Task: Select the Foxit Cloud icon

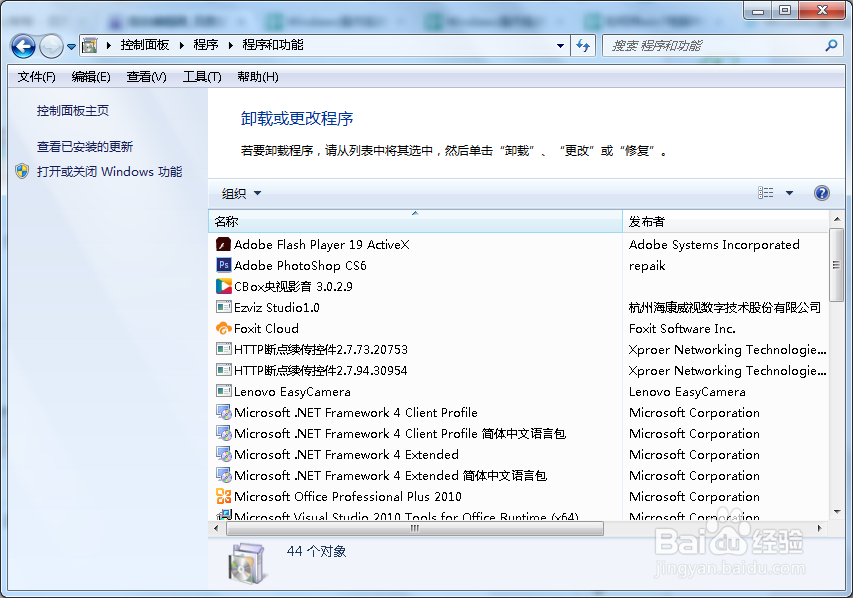Action: pos(224,328)
